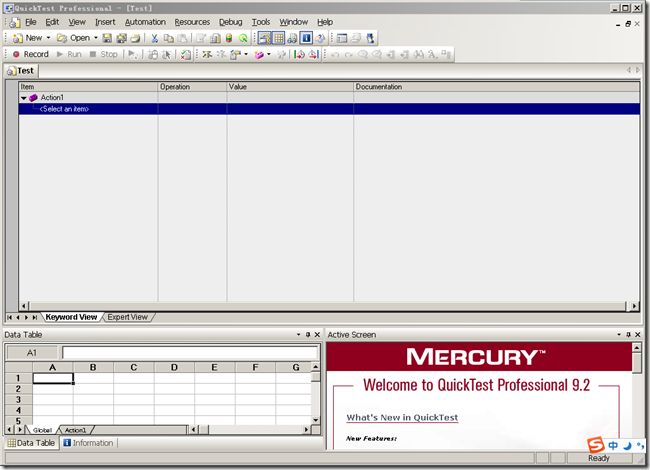The width and height of the screenshot is (650, 470).
Task: Open the Automation menu
Action: click(145, 22)
